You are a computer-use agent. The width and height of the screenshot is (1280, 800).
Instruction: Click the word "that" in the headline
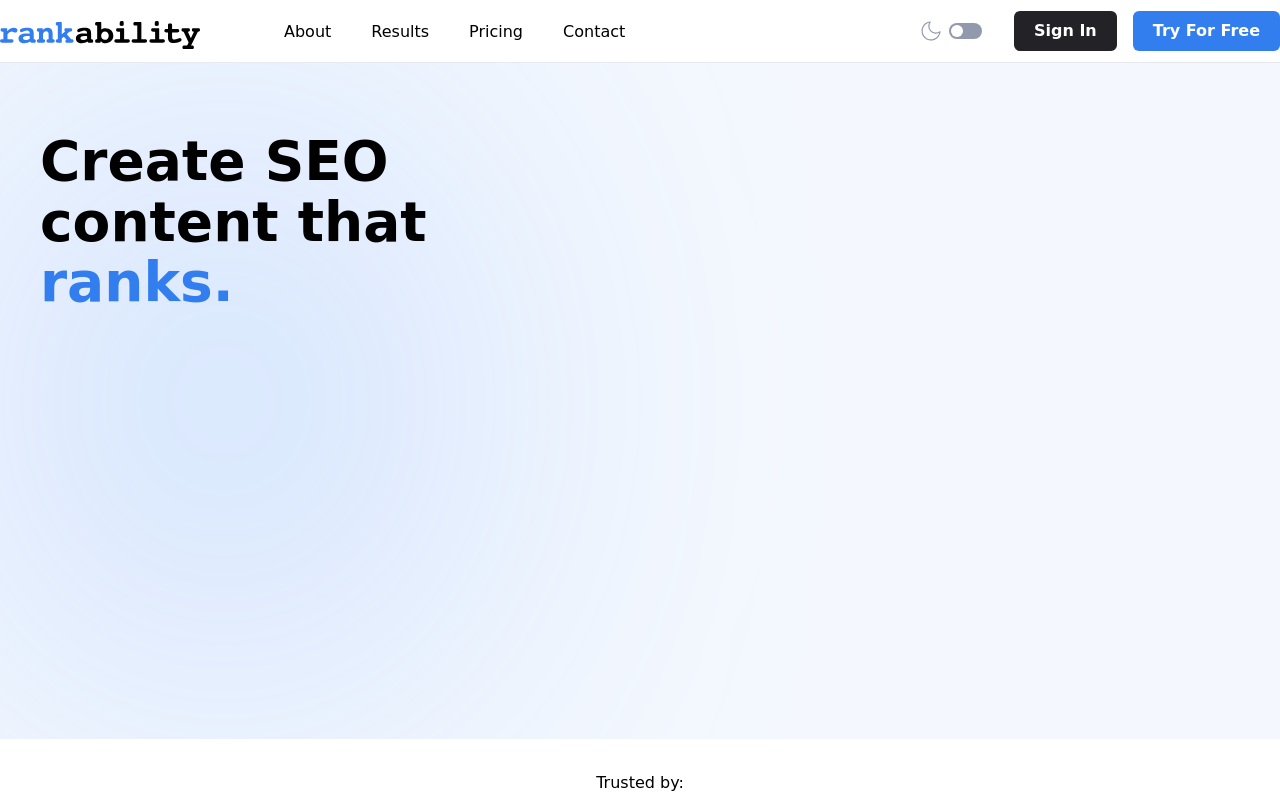[362, 222]
